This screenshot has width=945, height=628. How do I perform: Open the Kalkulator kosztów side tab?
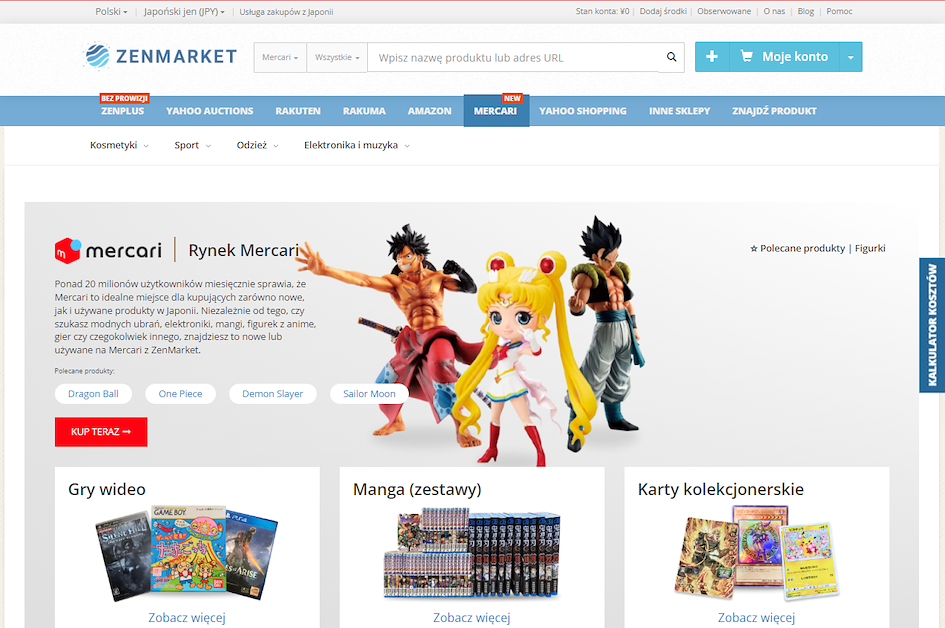(x=932, y=325)
